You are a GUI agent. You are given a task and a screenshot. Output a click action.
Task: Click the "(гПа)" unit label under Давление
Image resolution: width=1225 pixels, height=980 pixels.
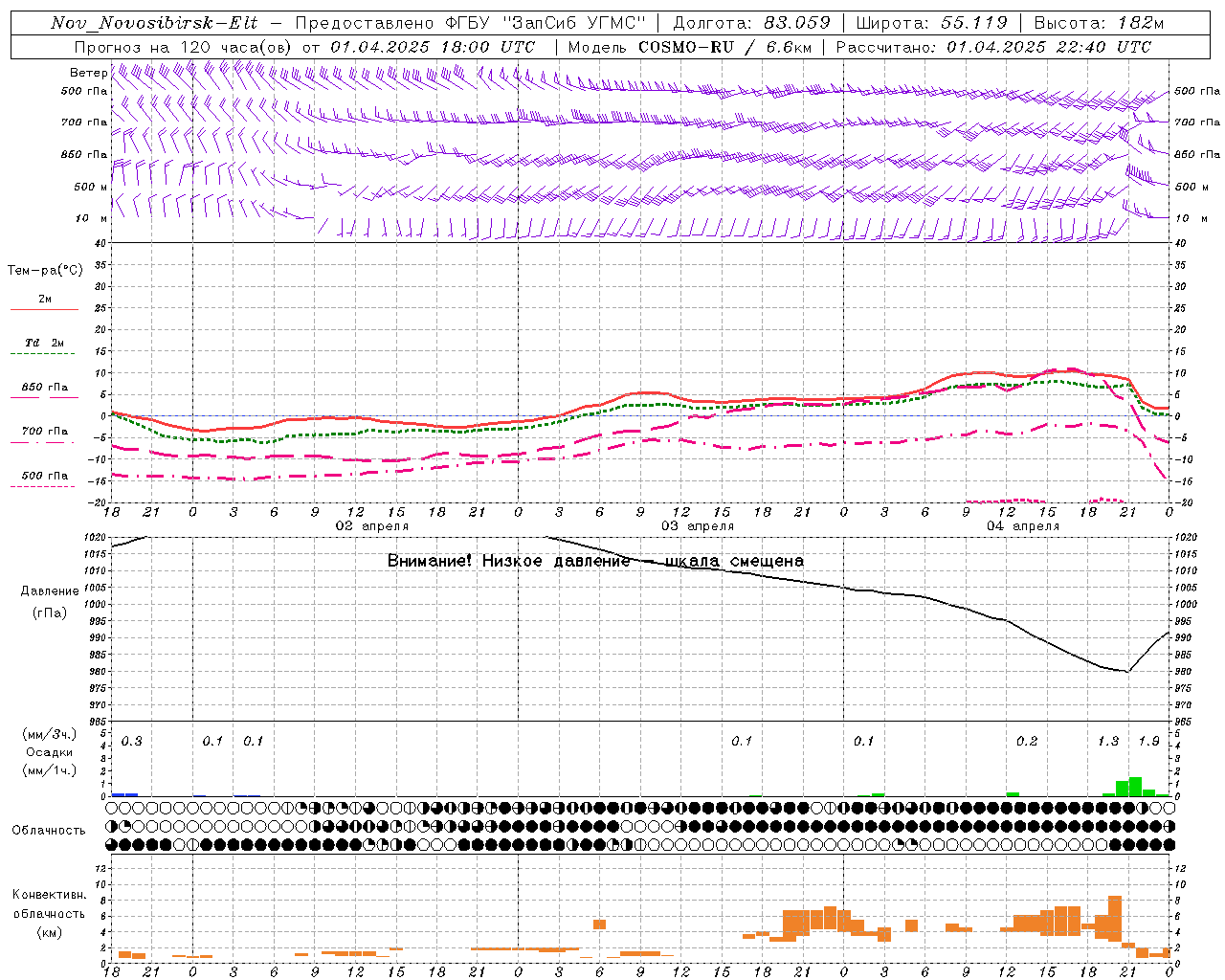click(50, 613)
